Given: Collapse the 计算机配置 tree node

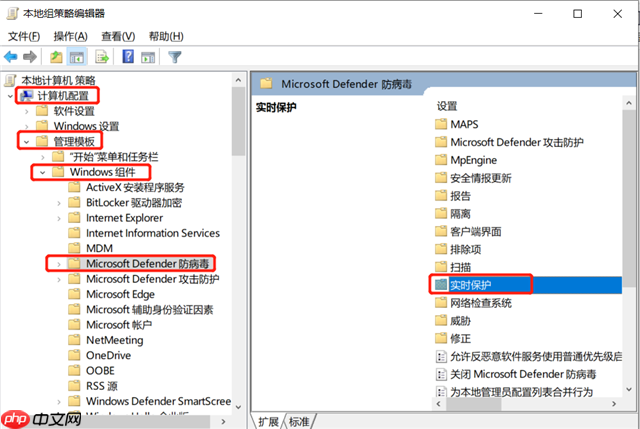Looking at the screenshot, I should coord(10,96).
